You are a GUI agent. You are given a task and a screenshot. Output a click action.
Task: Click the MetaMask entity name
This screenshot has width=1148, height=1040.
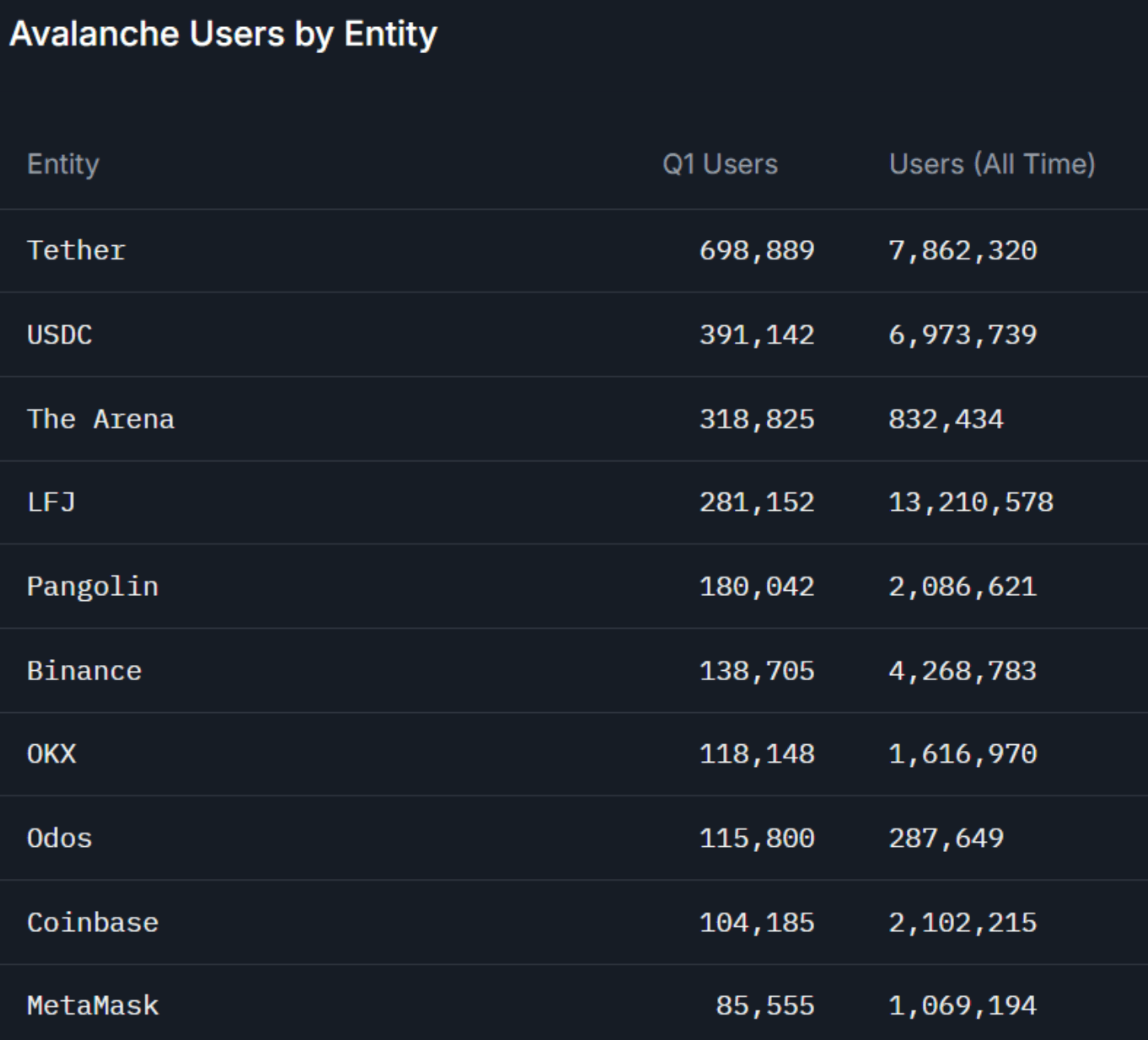click(93, 1005)
